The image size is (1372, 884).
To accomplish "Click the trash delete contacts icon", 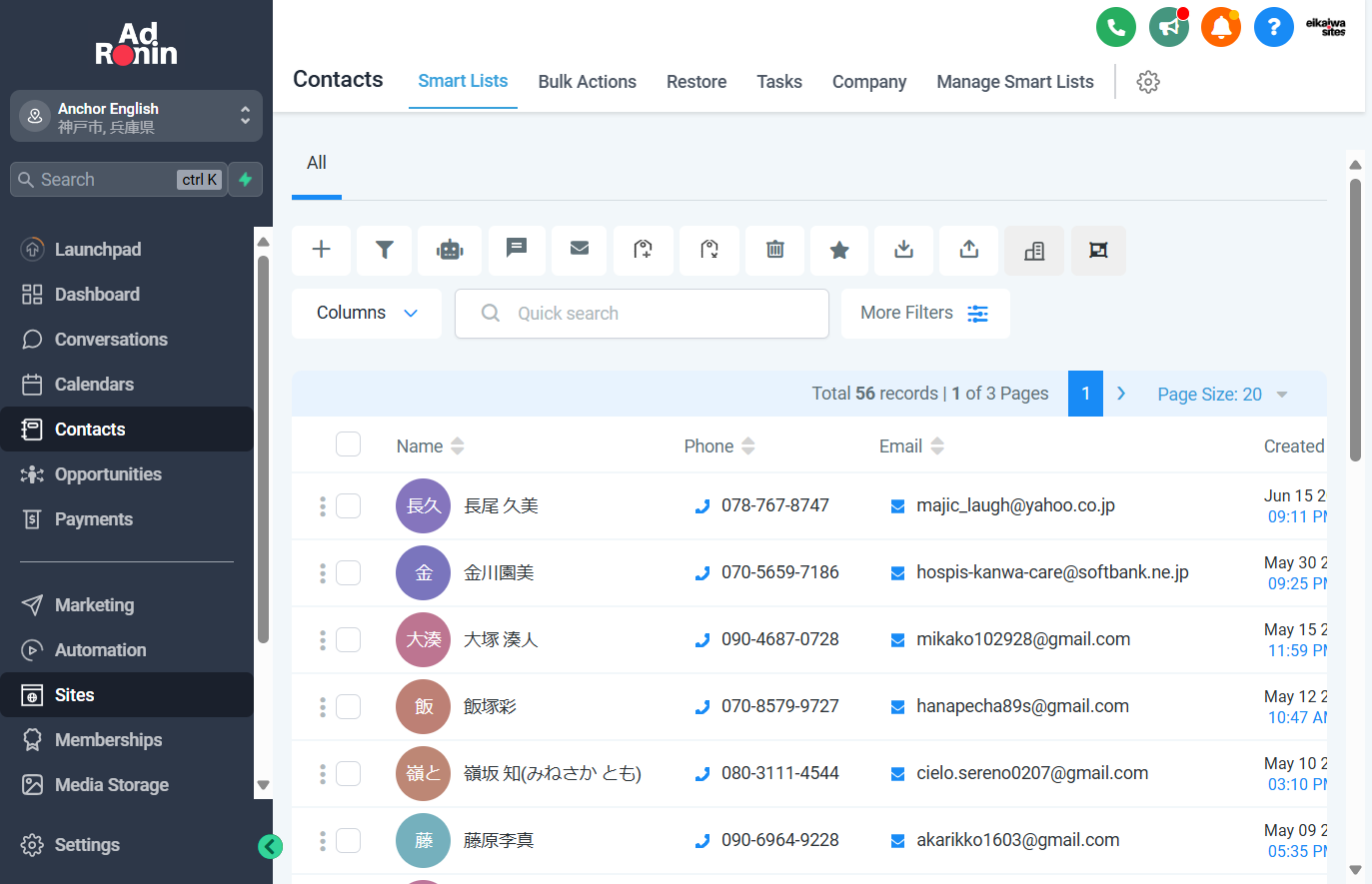I will click(775, 250).
